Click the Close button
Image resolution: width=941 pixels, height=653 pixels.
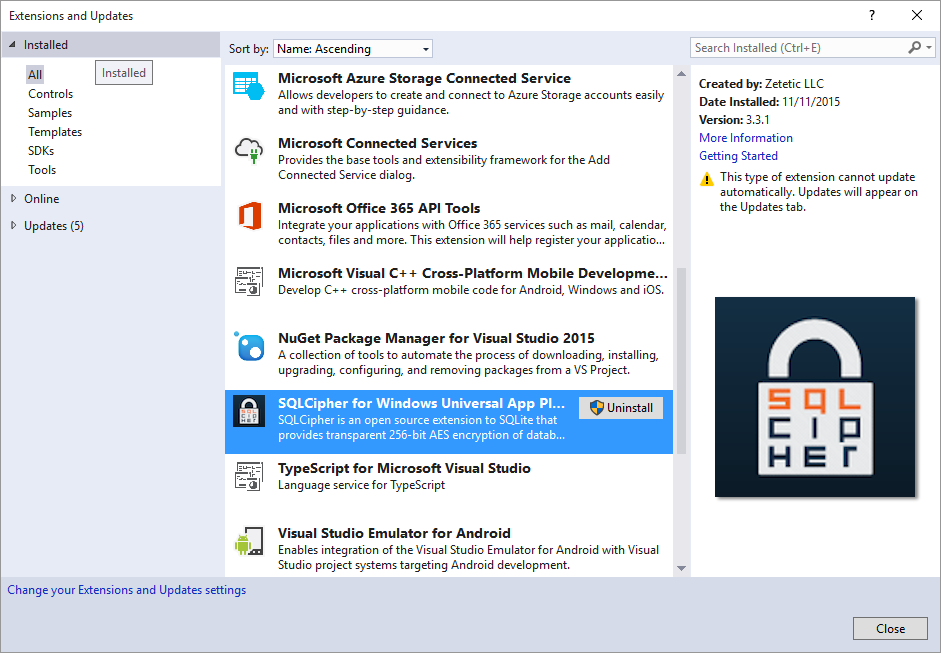890,628
